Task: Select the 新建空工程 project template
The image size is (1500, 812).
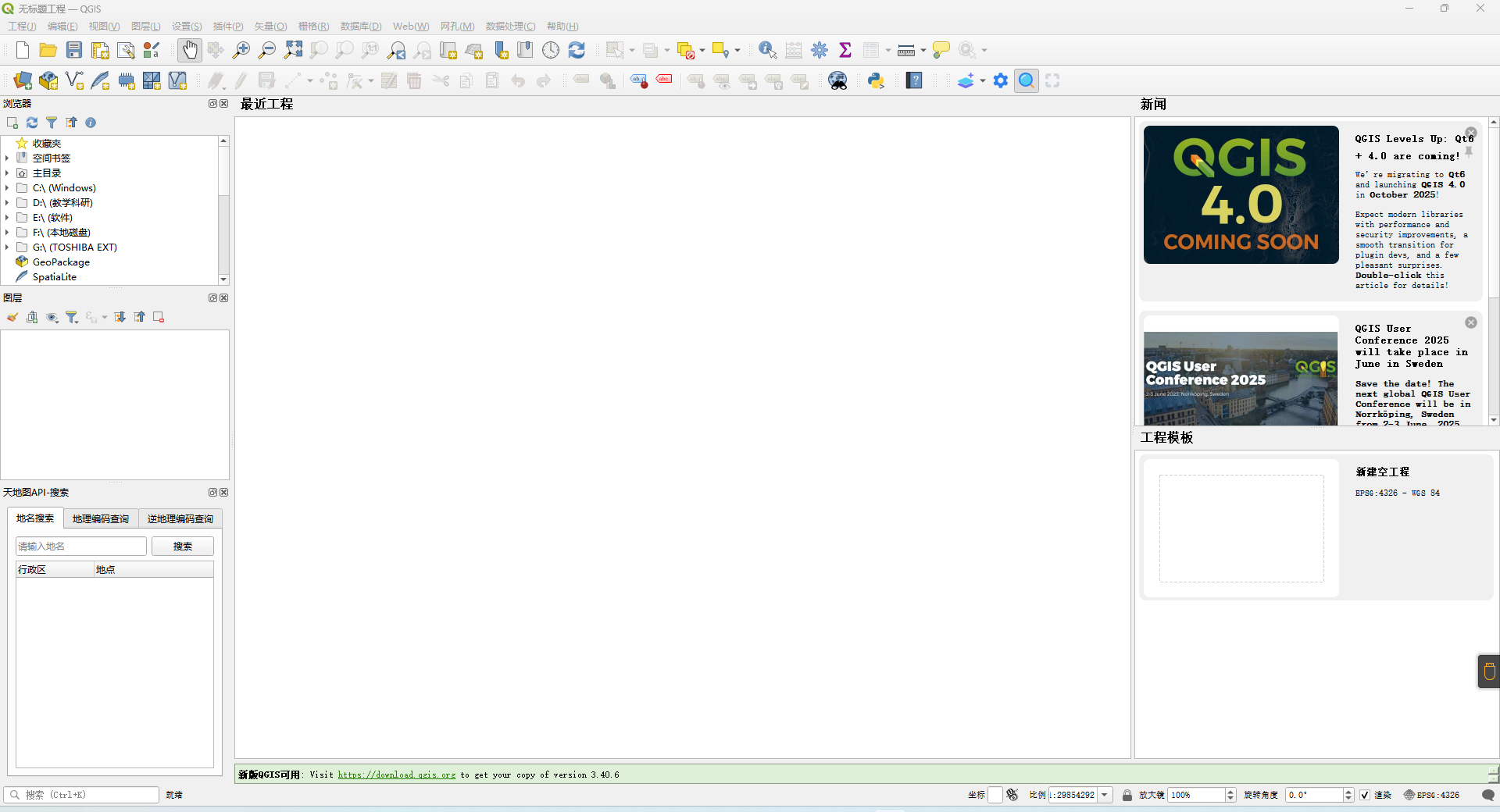Action: pyautogui.click(x=1316, y=528)
